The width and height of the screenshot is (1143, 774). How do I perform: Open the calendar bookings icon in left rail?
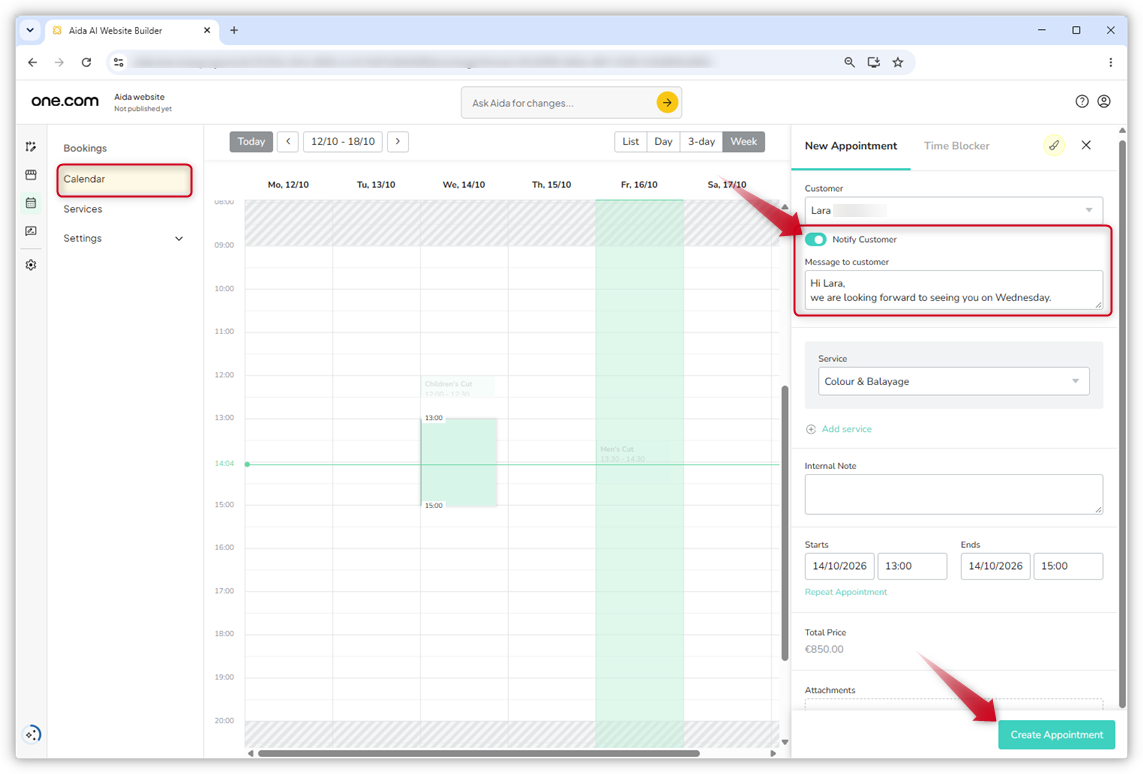click(31, 203)
